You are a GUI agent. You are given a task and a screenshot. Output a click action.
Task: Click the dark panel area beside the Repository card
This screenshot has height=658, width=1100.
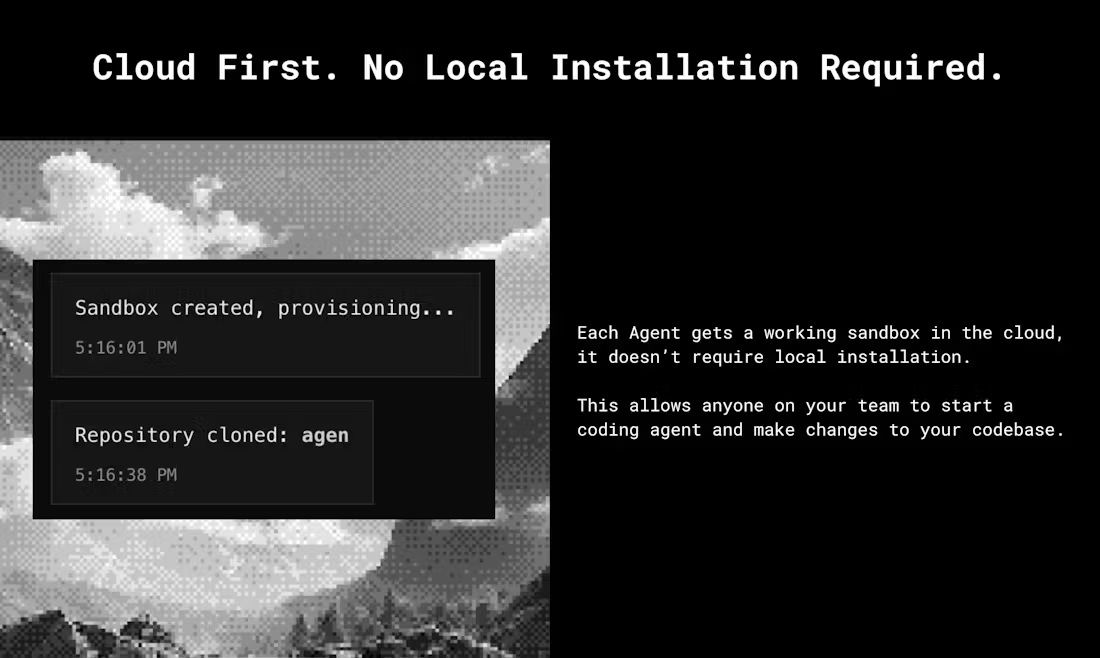pyautogui.click(x=434, y=452)
